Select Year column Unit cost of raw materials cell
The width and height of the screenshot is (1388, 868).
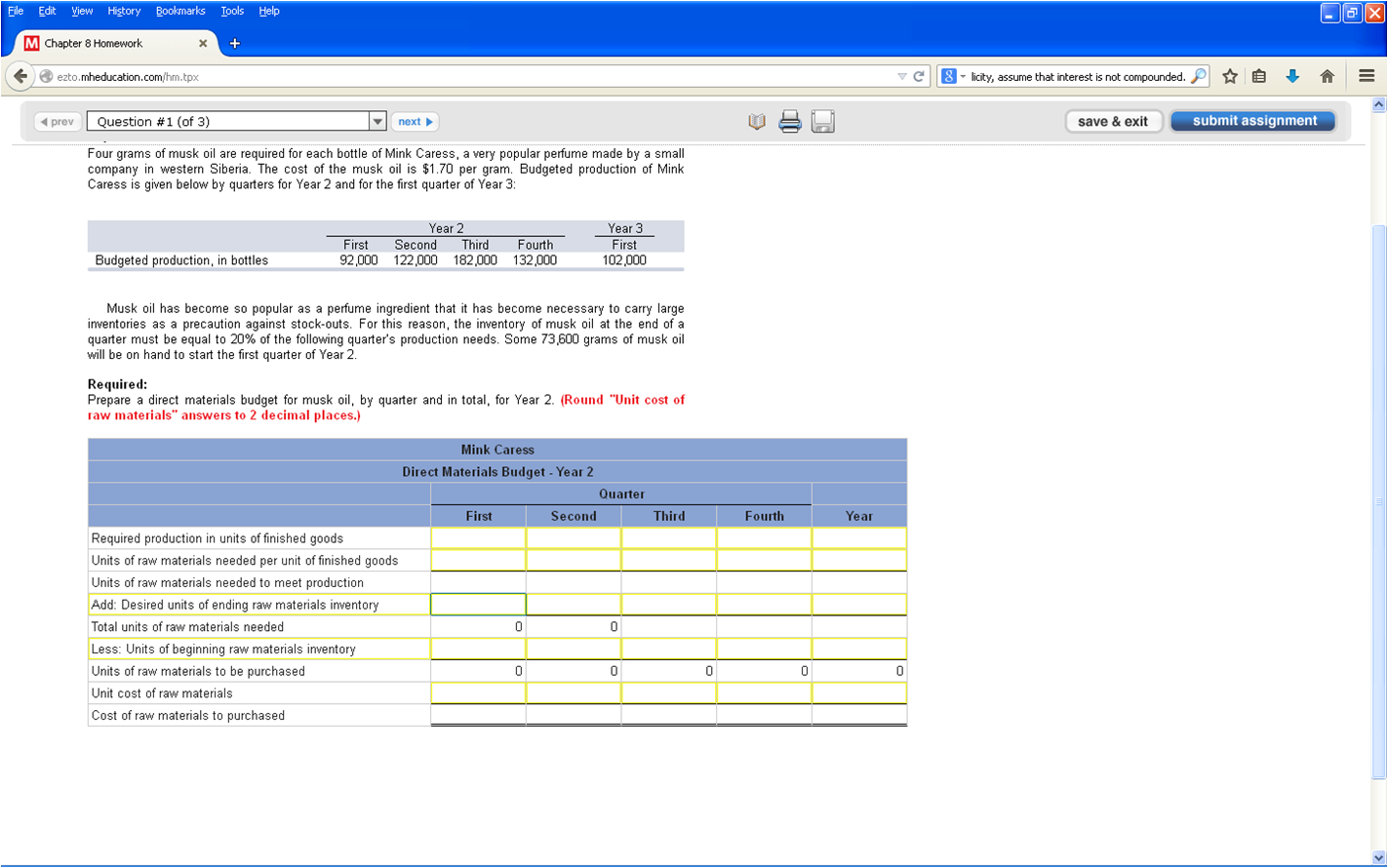pyautogui.click(x=859, y=693)
